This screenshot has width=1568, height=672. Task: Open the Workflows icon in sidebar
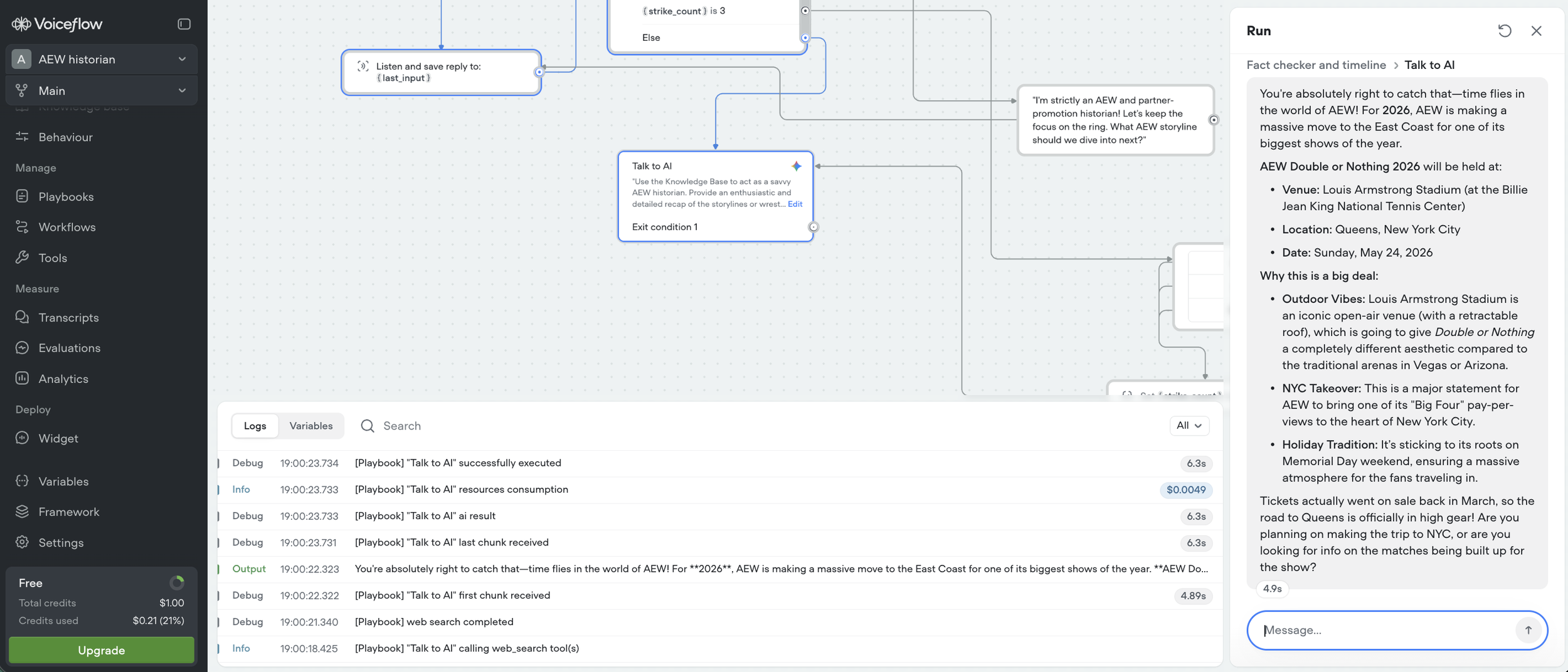coord(22,227)
